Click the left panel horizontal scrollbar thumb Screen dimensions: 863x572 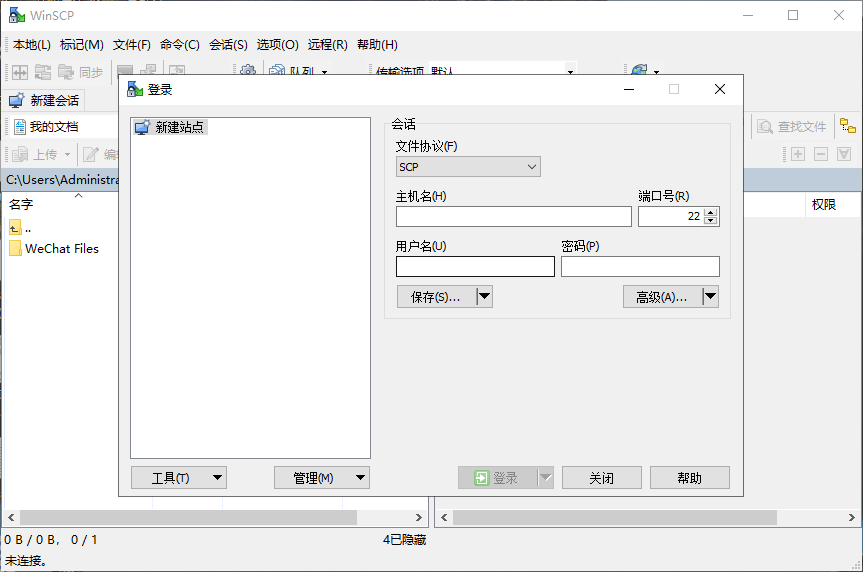(188, 517)
